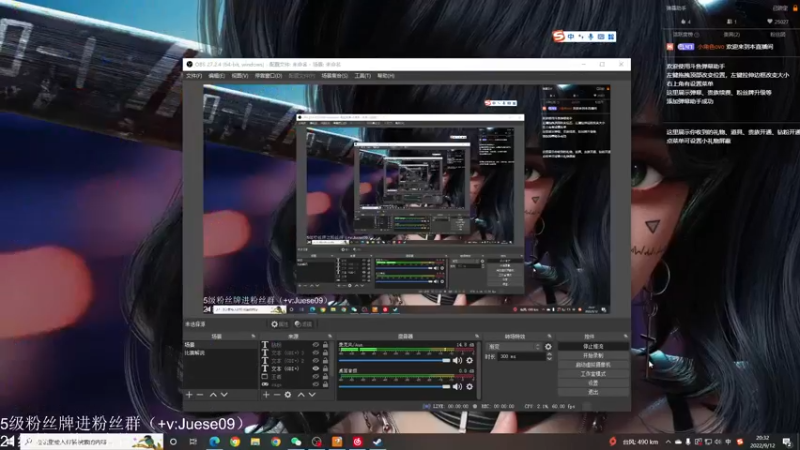Move the source up with arrow
The width and height of the screenshot is (800, 450).
(x=301, y=395)
